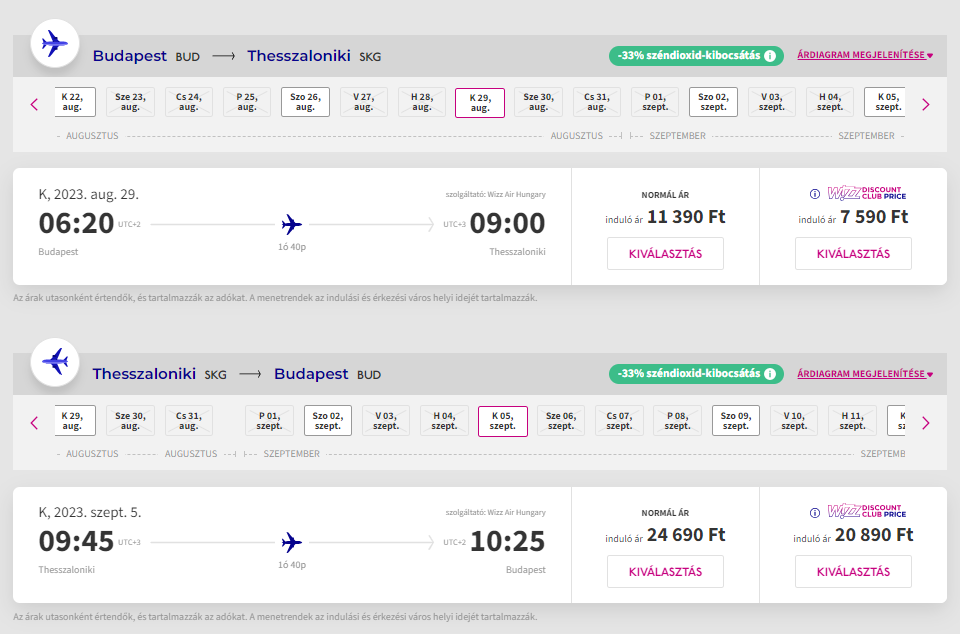
Task: Expand outbound price chart (Árdiagram megjelenítése)
Action: coord(864,56)
